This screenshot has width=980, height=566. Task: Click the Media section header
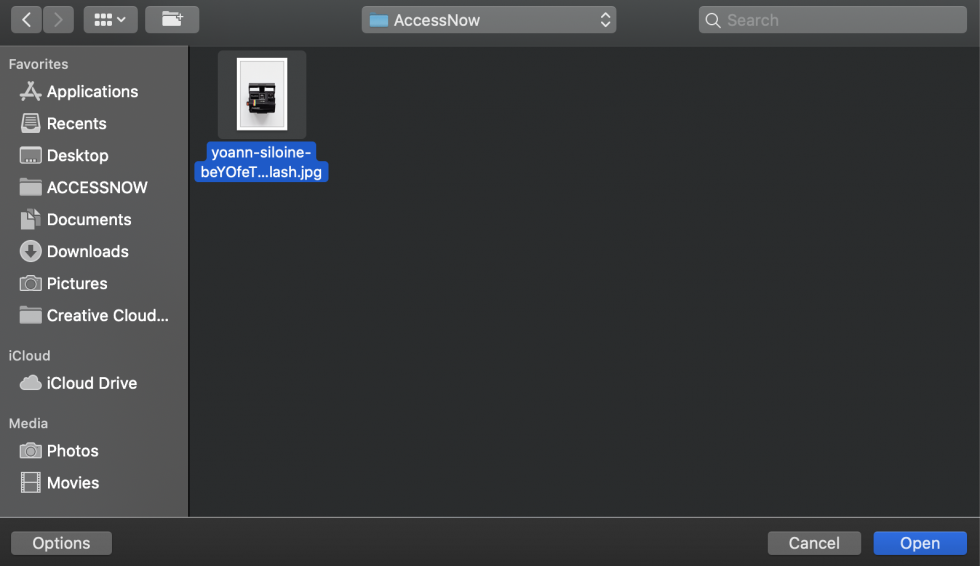point(28,424)
